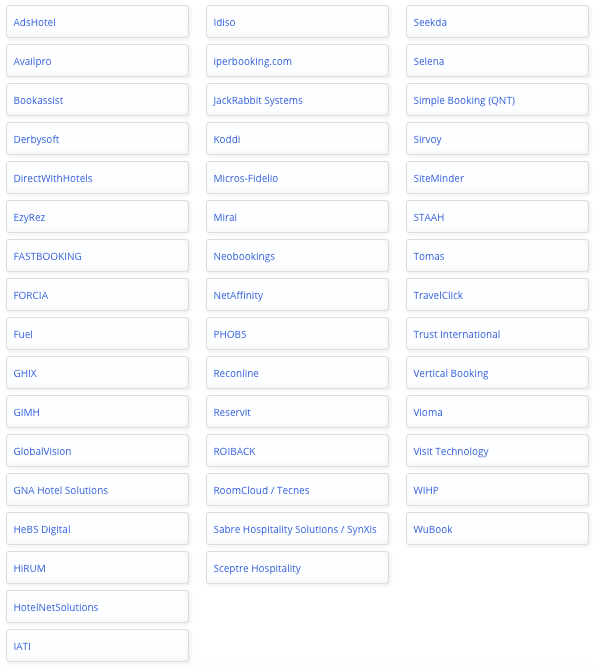Open JackRabbit Systems
The width and height of the screenshot is (596, 670).
(297, 100)
